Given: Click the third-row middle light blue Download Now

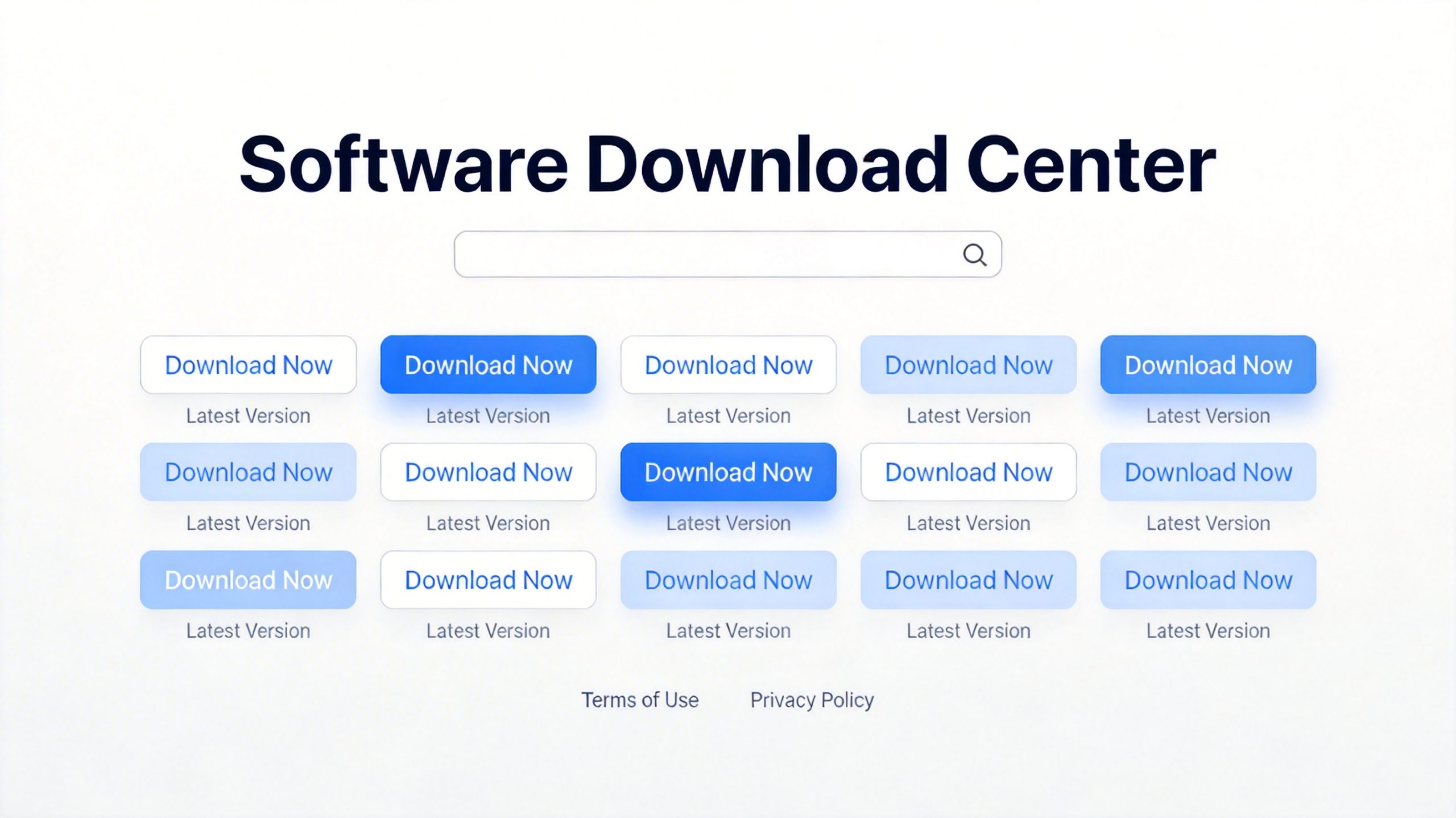Looking at the screenshot, I should click(729, 580).
